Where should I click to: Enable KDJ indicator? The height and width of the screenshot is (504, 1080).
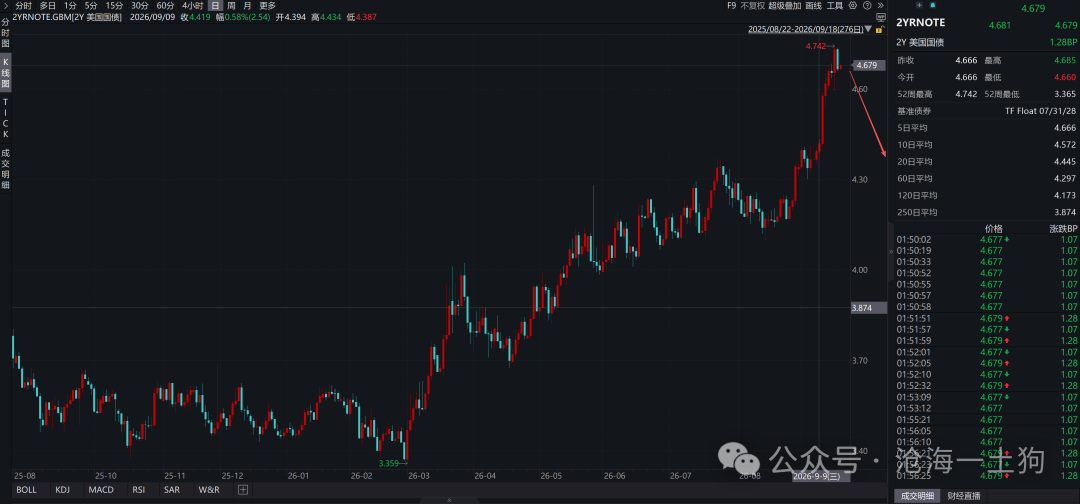(63, 490)
